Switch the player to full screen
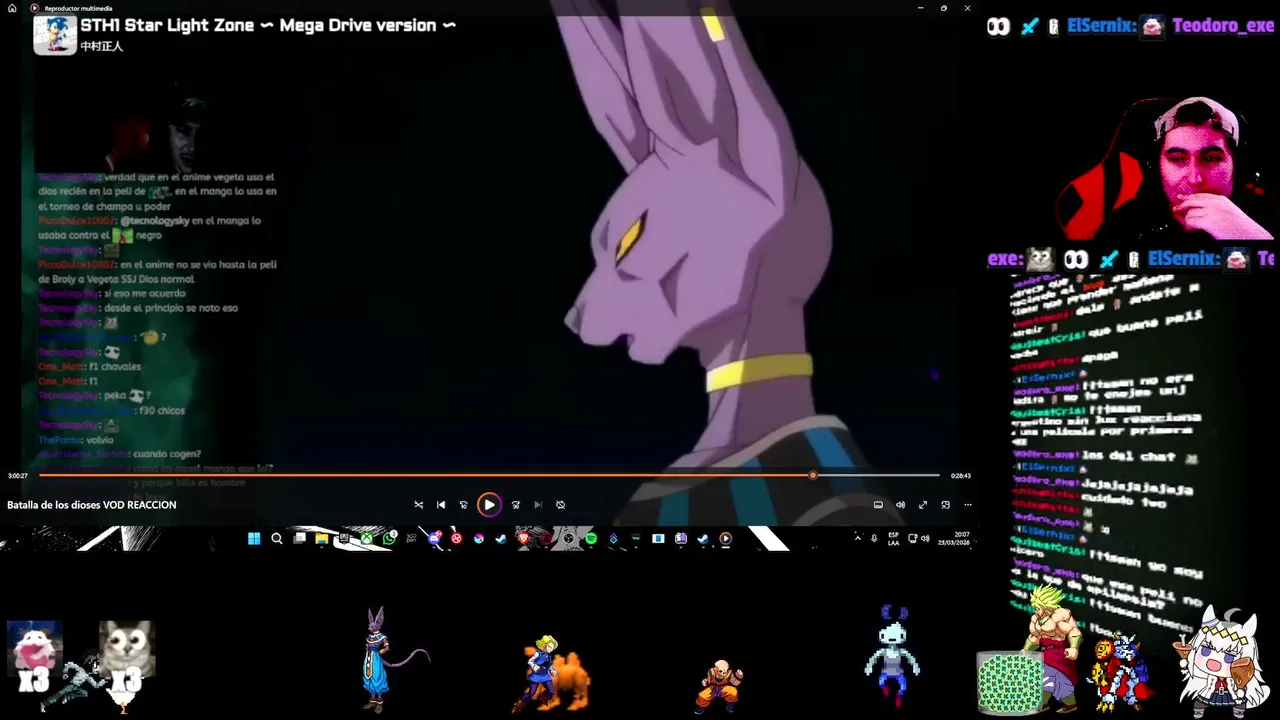 pos(923,505)
